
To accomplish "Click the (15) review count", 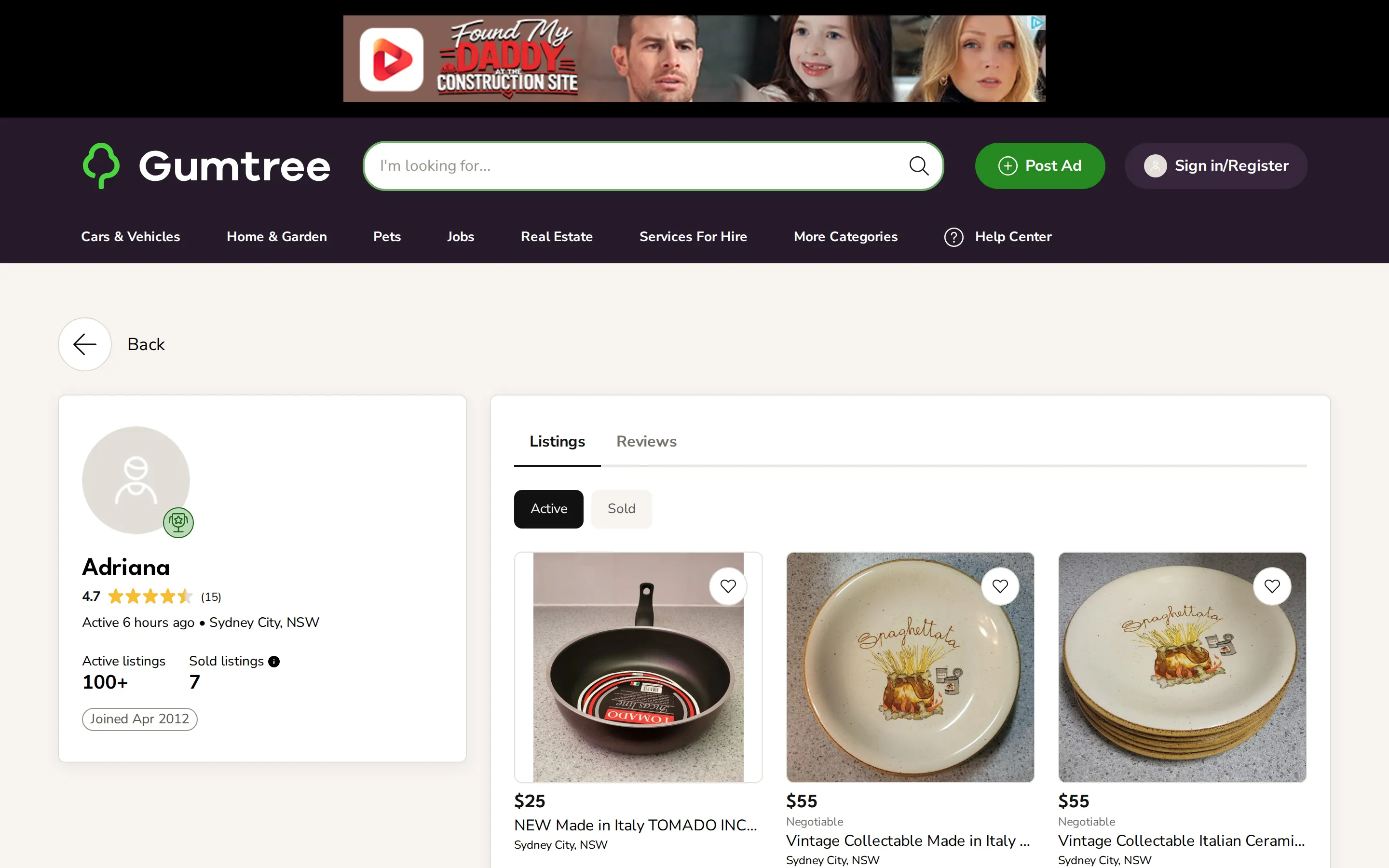I will [x=211, y=597].
